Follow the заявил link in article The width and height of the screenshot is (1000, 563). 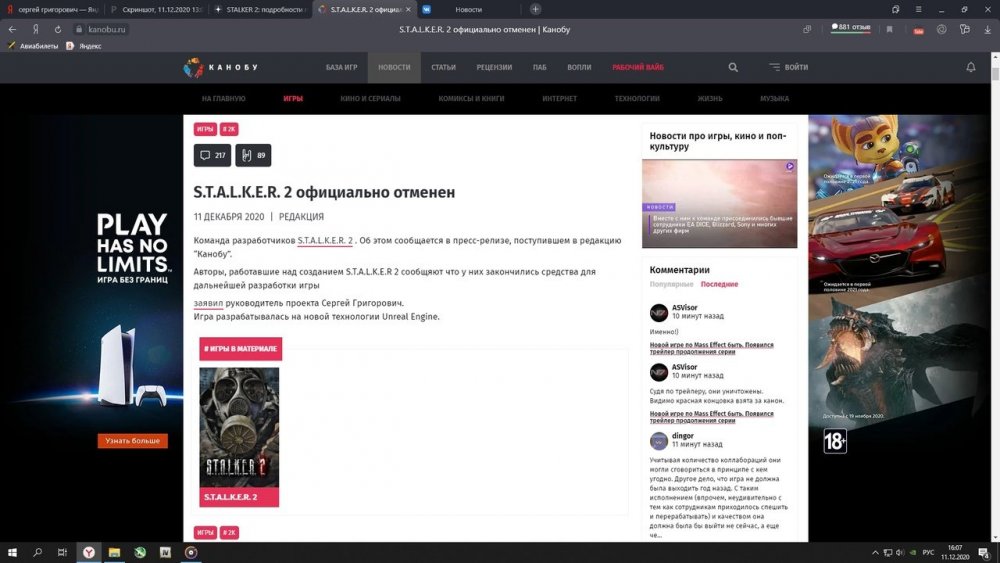pos(208,303)
